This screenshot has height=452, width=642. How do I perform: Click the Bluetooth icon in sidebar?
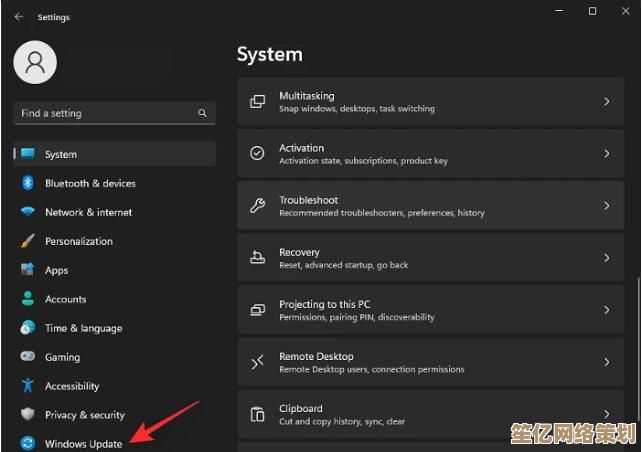point(27,183)
